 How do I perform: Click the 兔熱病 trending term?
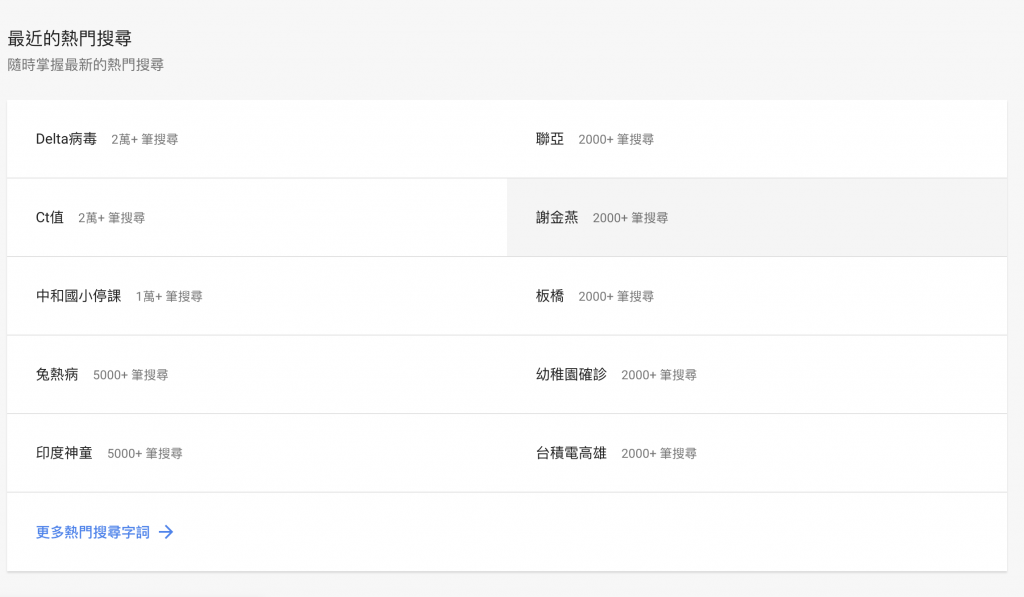click(x=57, y=374)
